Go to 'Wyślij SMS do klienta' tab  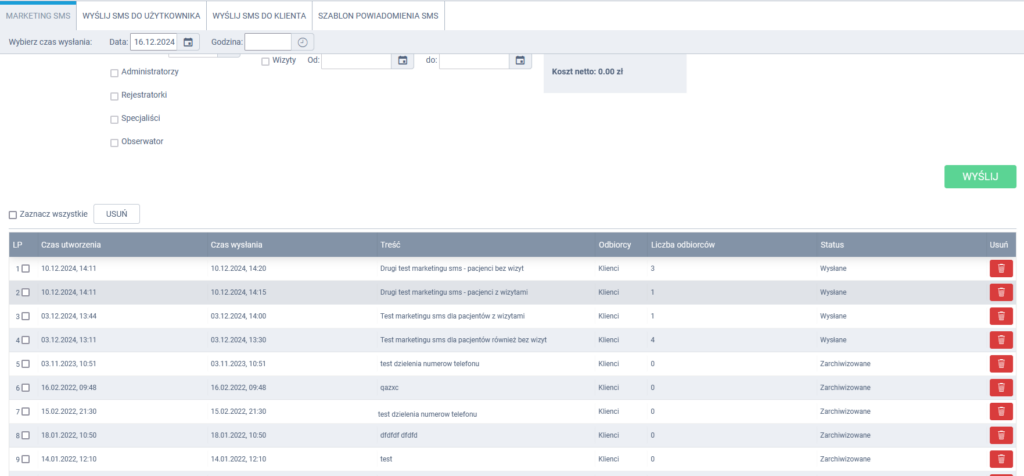pos(259,16)
